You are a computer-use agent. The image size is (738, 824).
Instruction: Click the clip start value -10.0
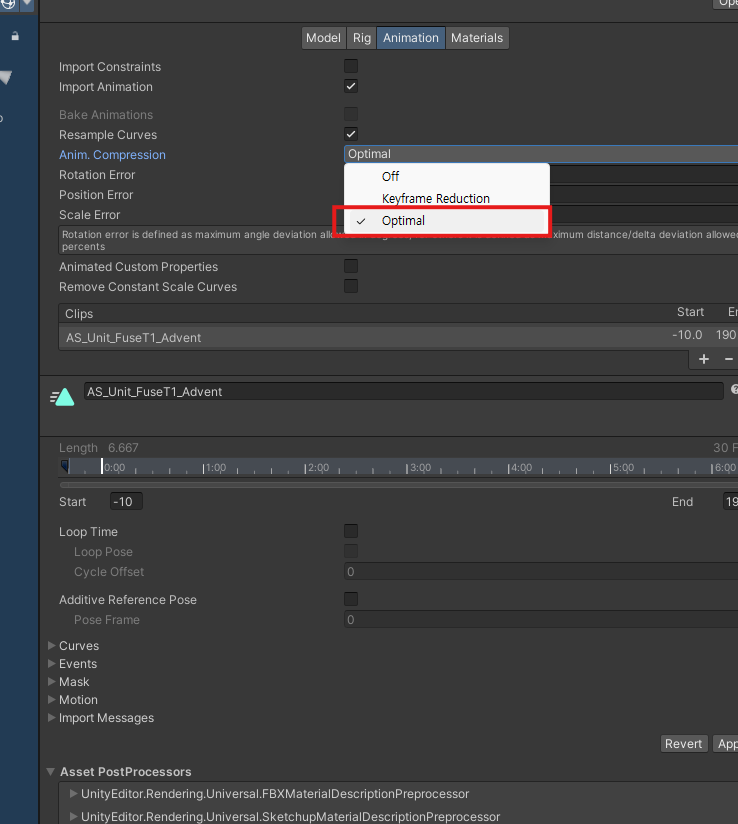tap(687, 335)
